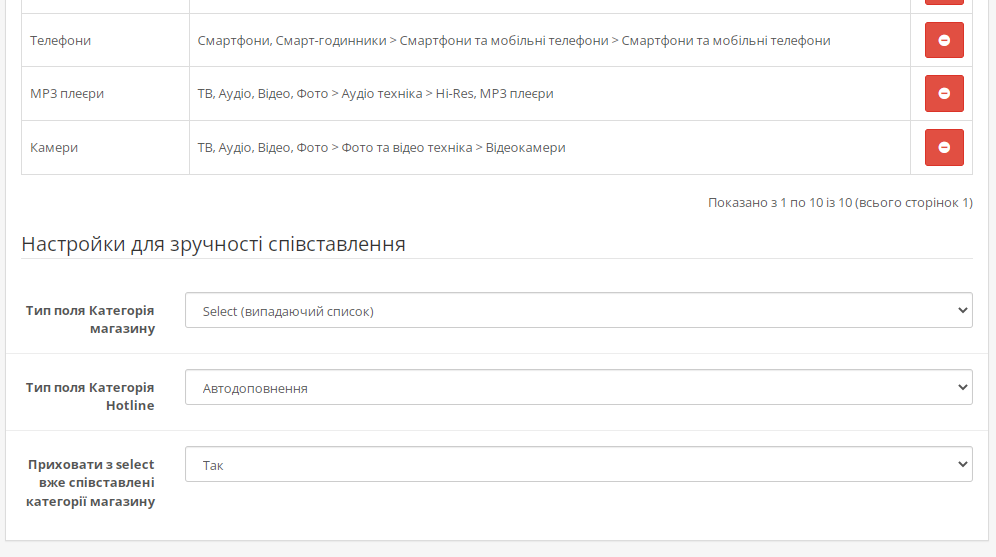Click the Тип поля Категорія Hotline label
Image resolution: width=996 pixels, height=557 pixels.
click(90, 396)
